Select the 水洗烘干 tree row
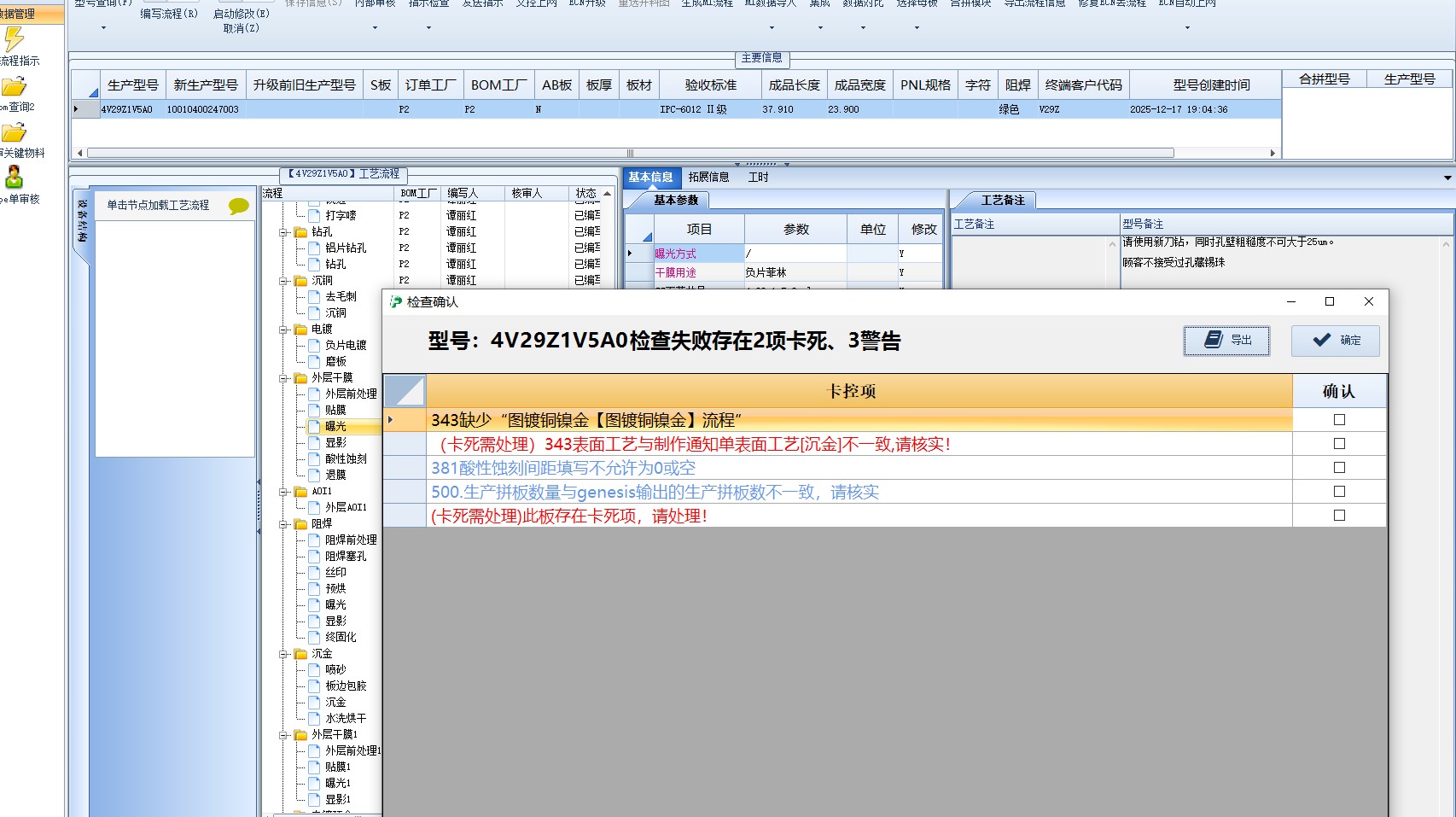Screen dimensions: 1456x817 click(346, 719)
